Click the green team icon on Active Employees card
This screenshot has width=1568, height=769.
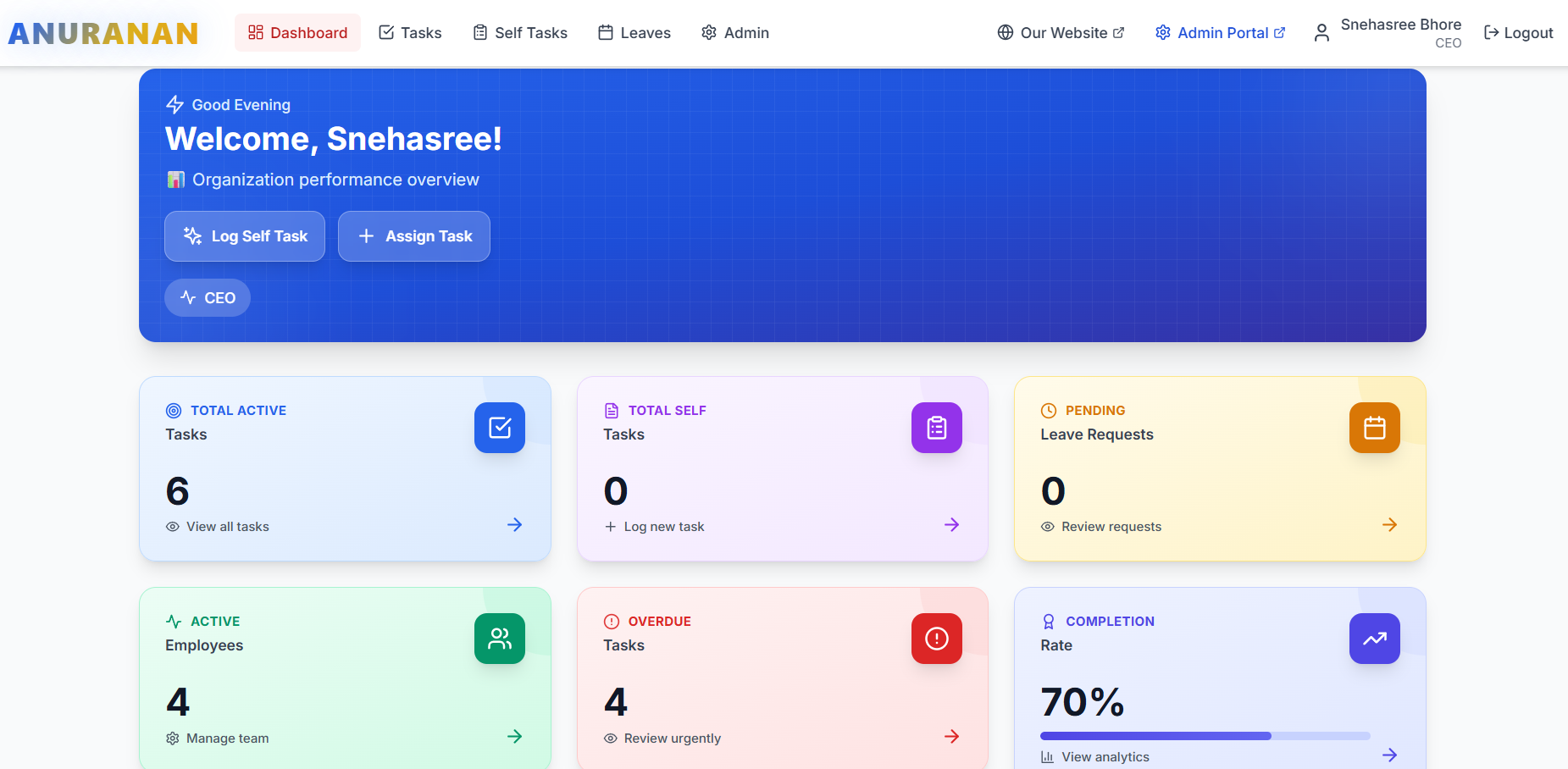499,639
